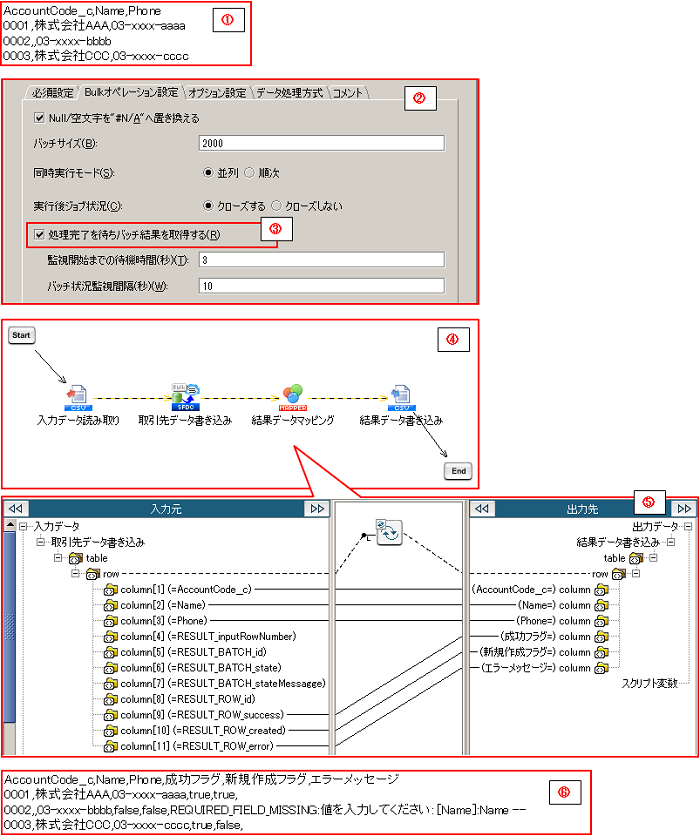Open the データ処理方式 tab
Image resolution: width=700 pixels, height=836 pixels.
289,93
